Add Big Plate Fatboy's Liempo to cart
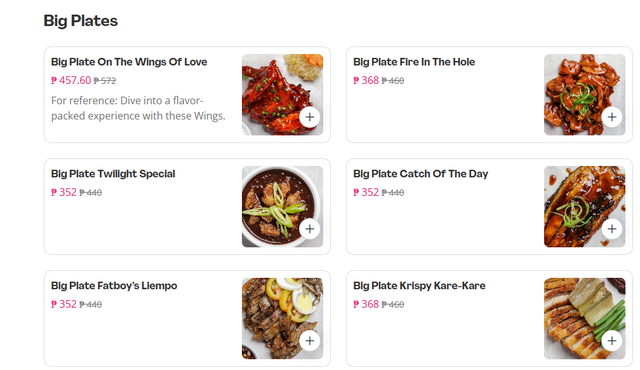The image size is (640, 370). pyautogui.click(x=310, y=341)
